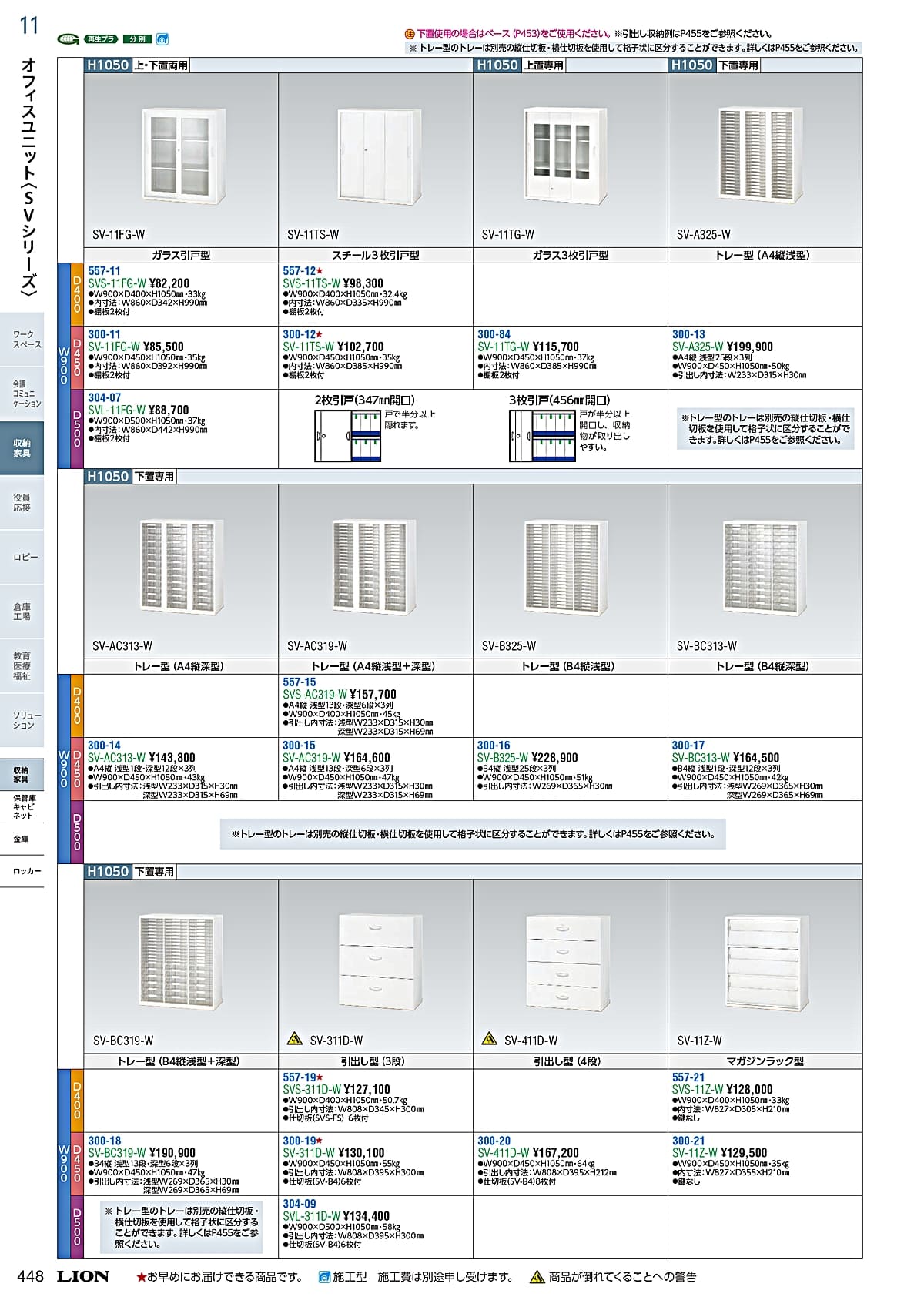924x1307 pixels.
Task: Click the 再生プラ recycled plastic badge
Action: point(100,39)
